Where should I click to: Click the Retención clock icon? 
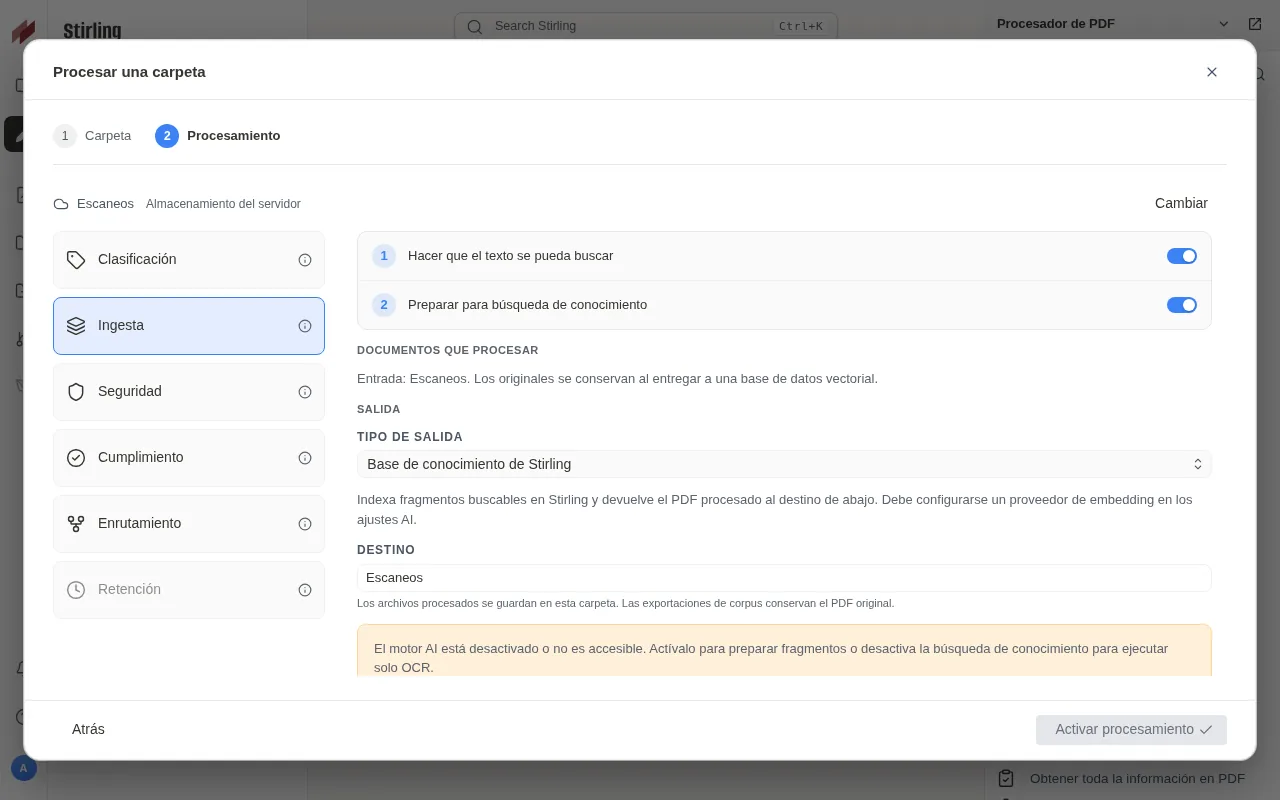[x=76, y=590]
